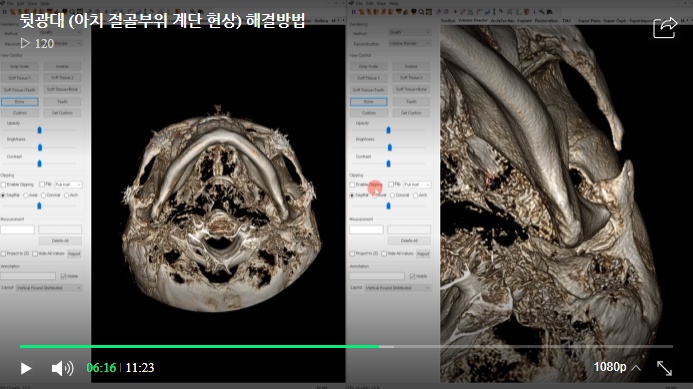Viewport: 693px width, 389px height.
Task: Switch to the Restoration tab in right window
Action: [546, 21]
